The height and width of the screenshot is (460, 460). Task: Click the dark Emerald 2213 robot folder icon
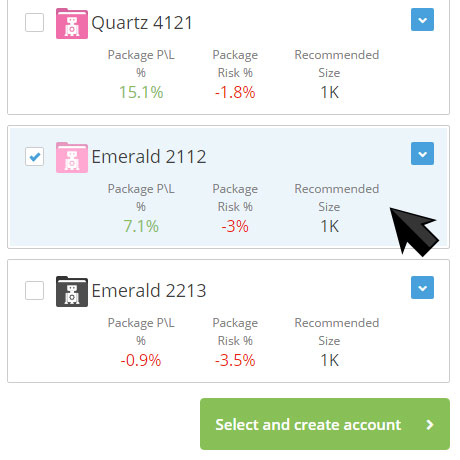point(72,291)
